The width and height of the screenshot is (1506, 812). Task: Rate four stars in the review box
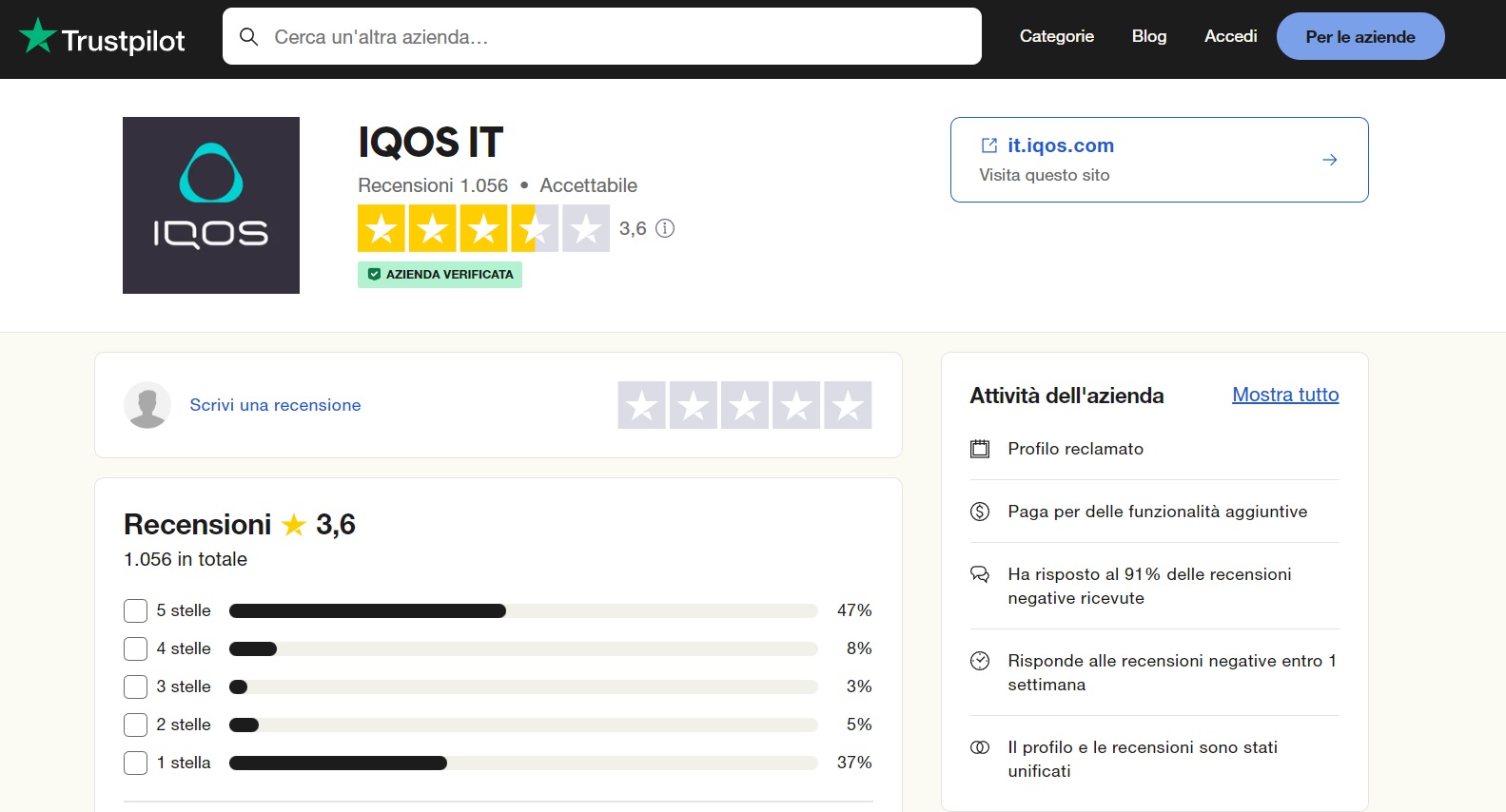(x=796, y=405)
